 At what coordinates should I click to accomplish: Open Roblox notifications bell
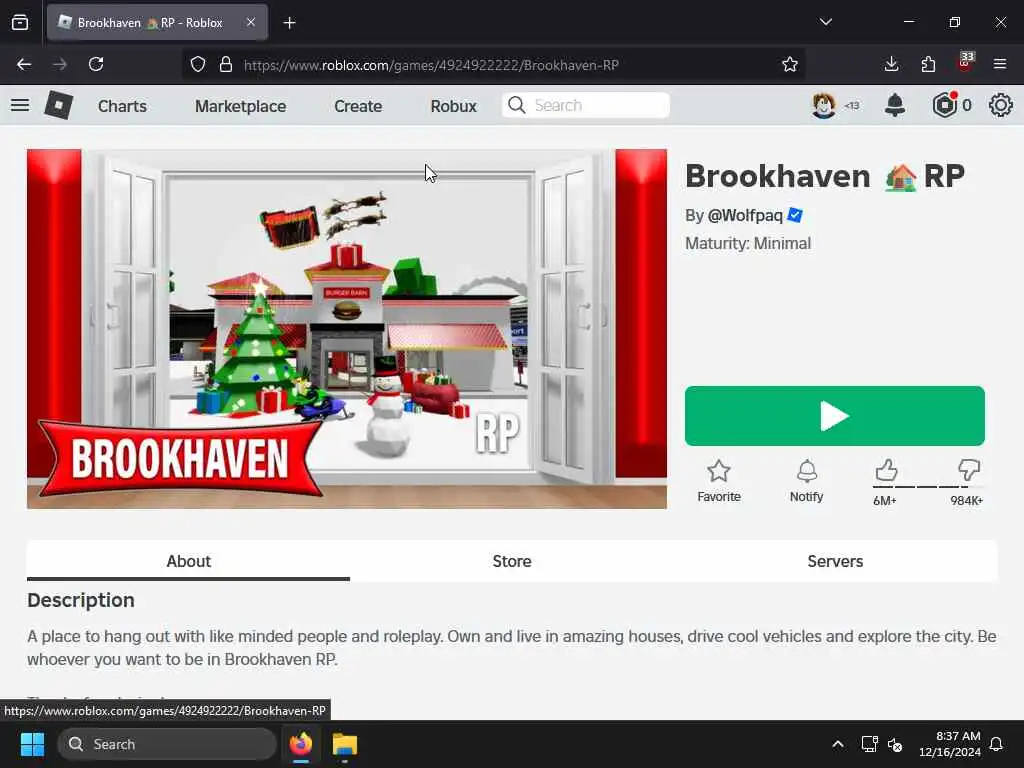point(895,105)
